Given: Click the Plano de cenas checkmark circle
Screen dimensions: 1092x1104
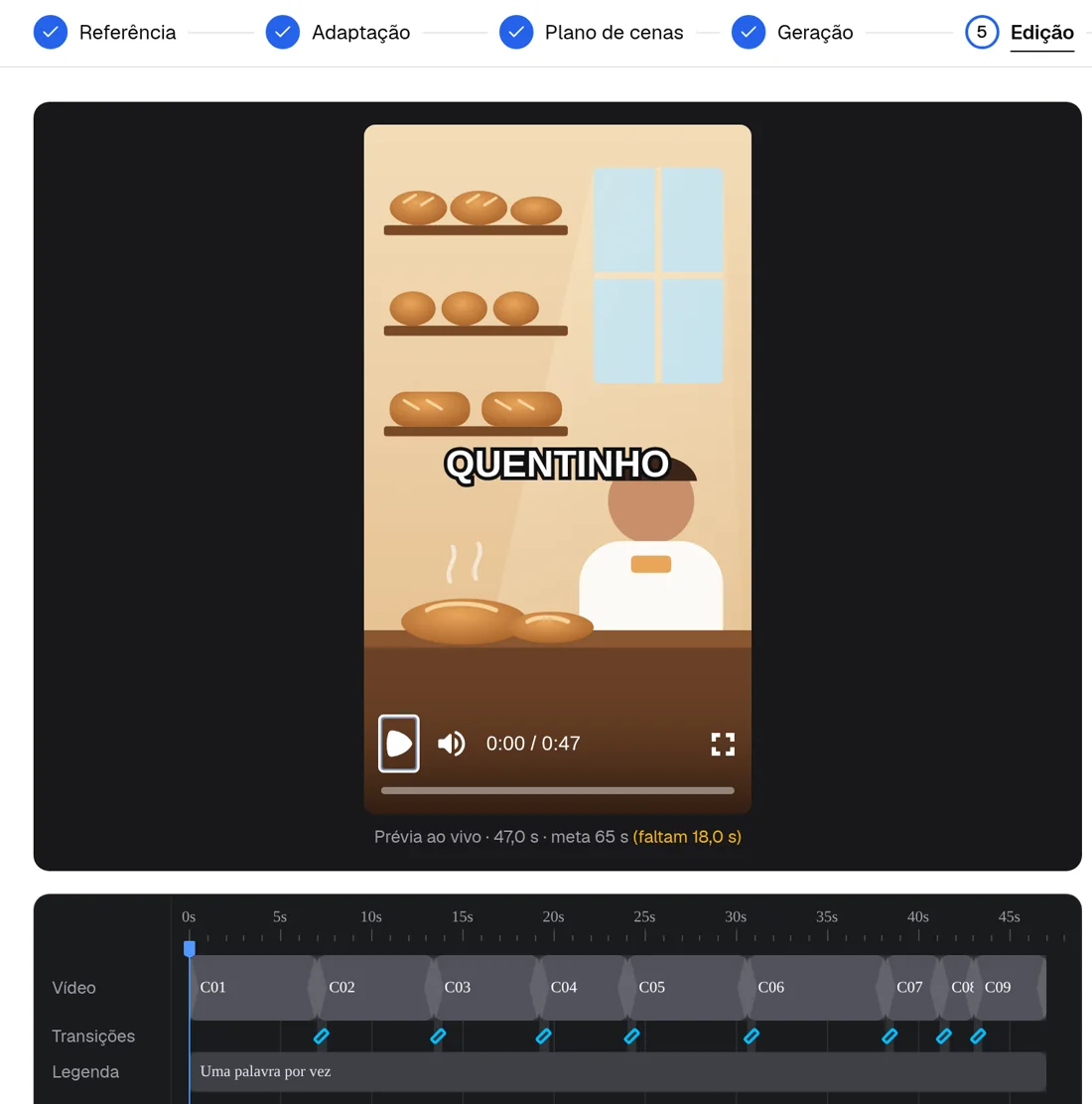Looking at the screenshot, I should (516, 33).
